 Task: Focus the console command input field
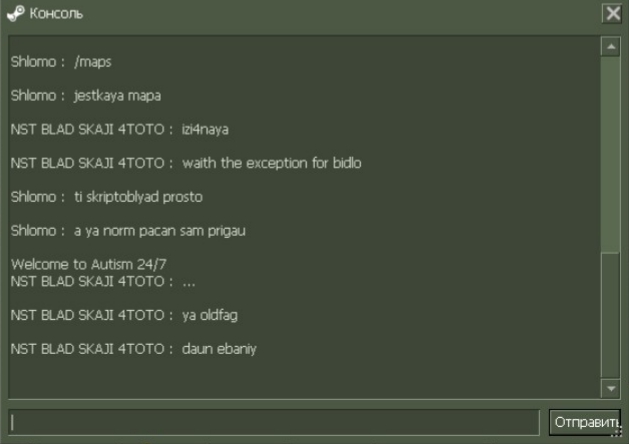(274, 422)
